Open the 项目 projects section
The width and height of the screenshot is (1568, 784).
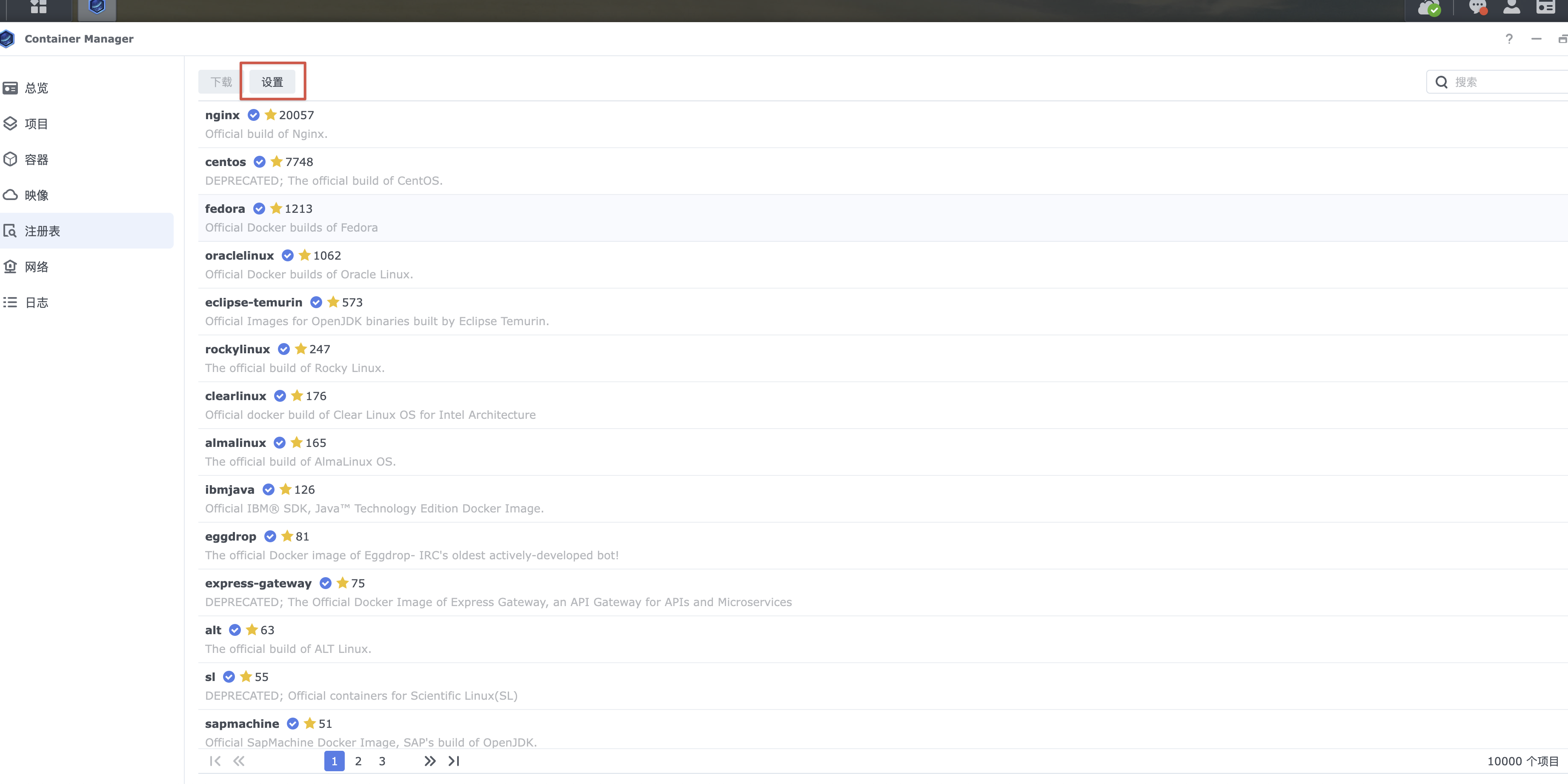(37, 124)
